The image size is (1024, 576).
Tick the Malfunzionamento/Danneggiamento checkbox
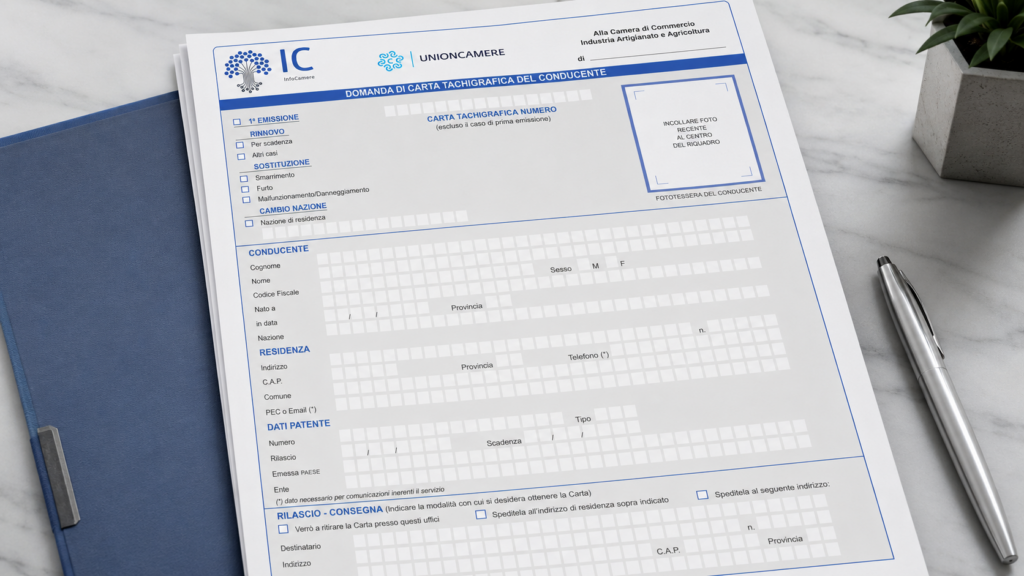[x=246, y=199]
